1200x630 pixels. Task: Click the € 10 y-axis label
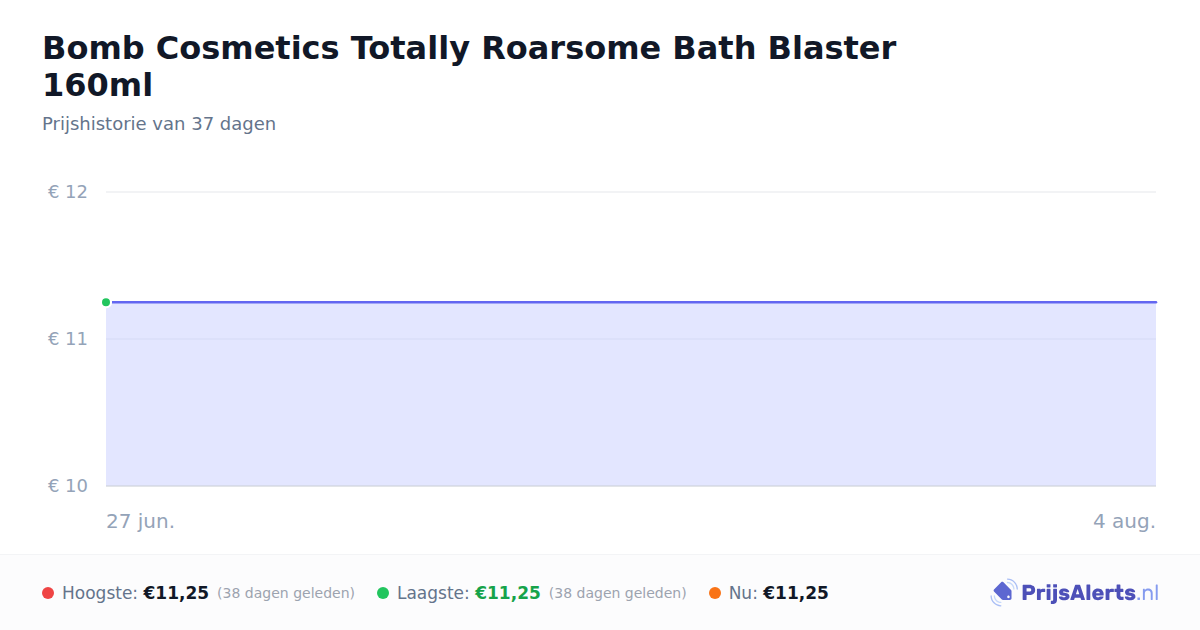pyautogui.click(x=68, y=486)
